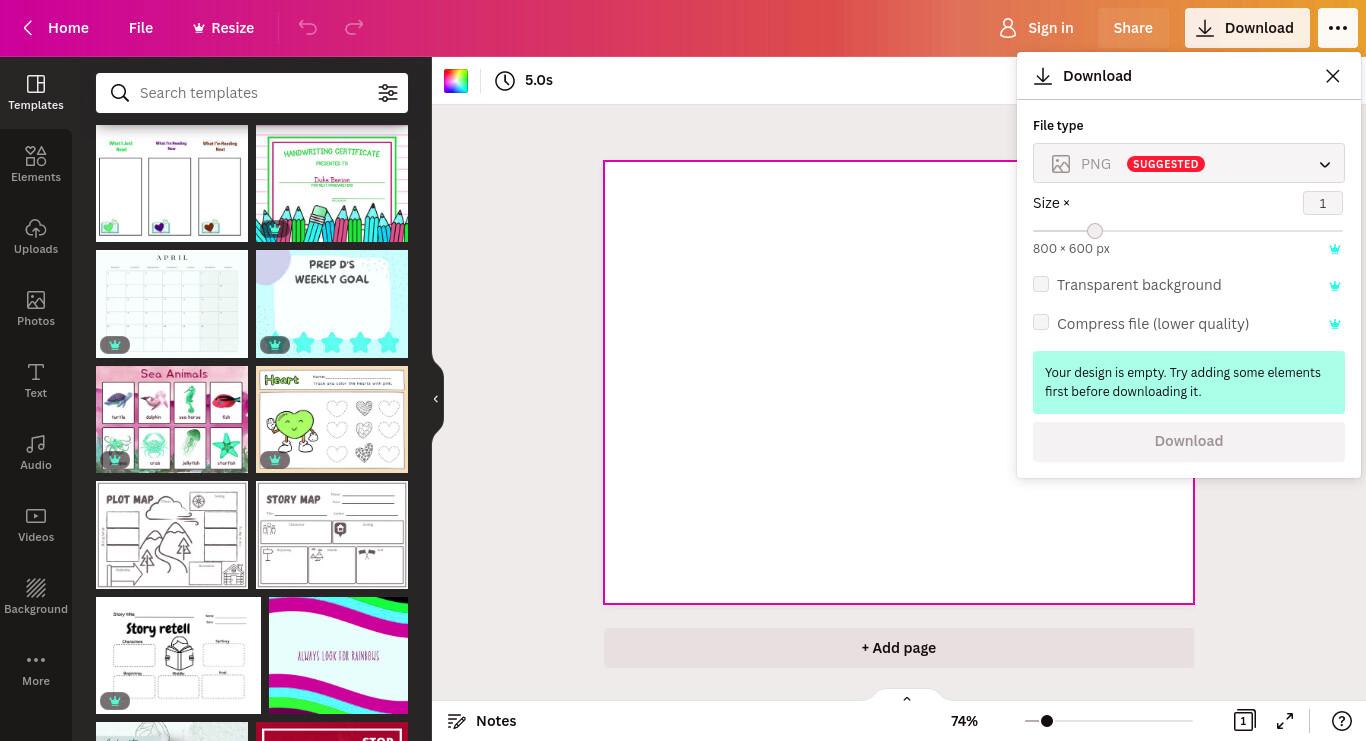Screen dimensions: 1366x741
Task: Click + Add page
Action: click(899, 648)
